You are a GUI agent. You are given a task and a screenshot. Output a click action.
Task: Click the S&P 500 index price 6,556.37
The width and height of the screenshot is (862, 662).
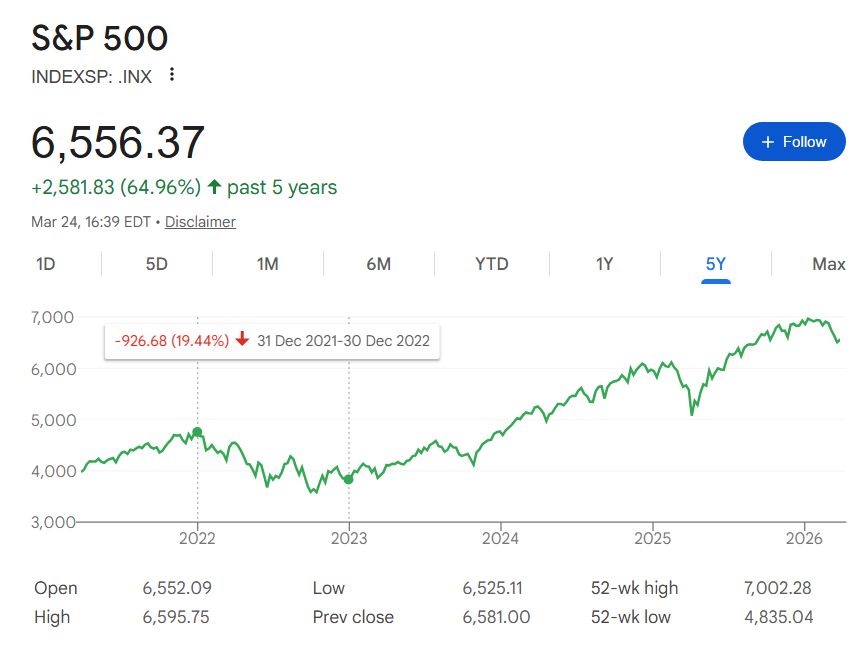tap(118, 143)
